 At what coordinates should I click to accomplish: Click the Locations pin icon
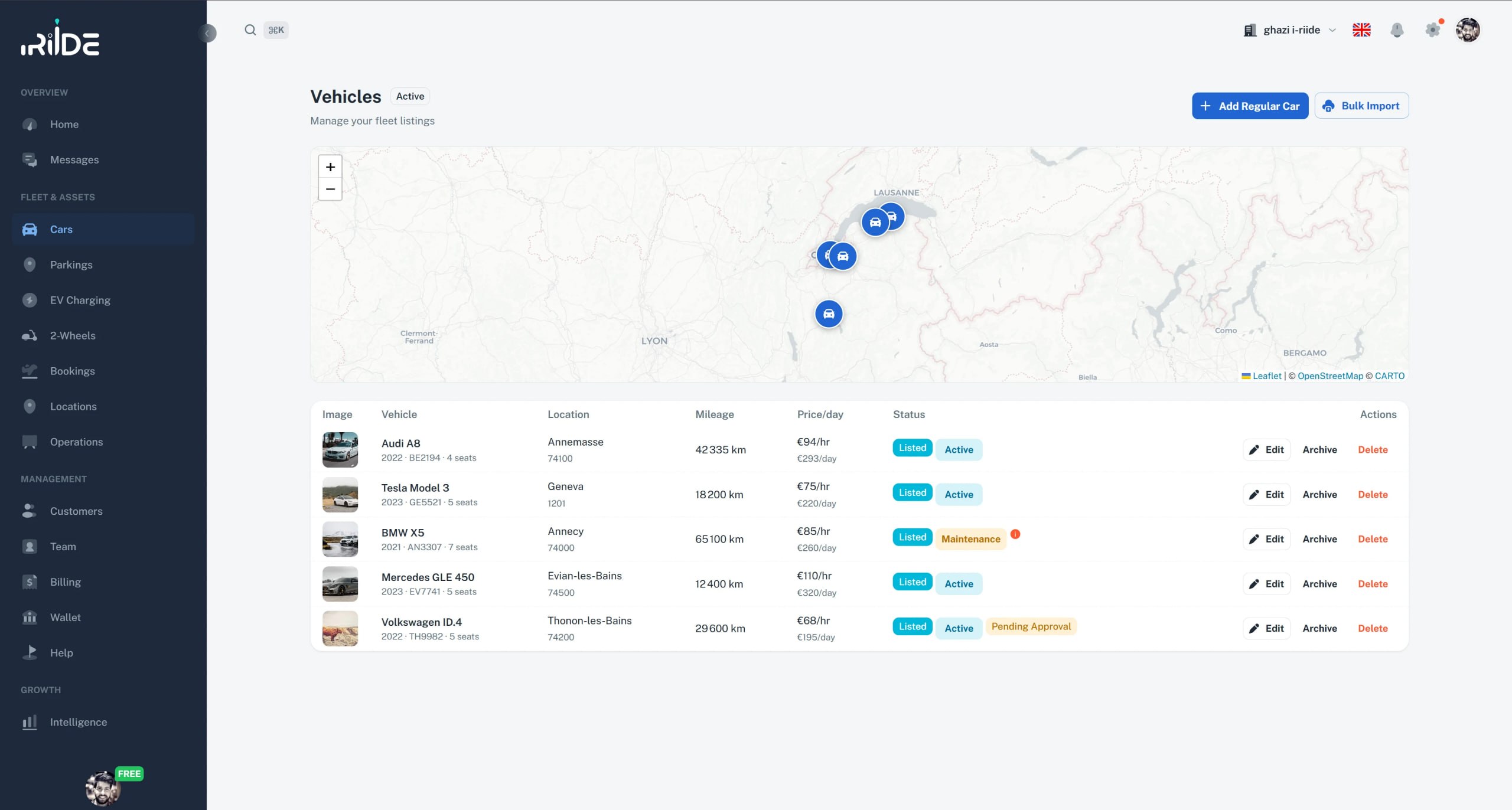coord(30,407)
